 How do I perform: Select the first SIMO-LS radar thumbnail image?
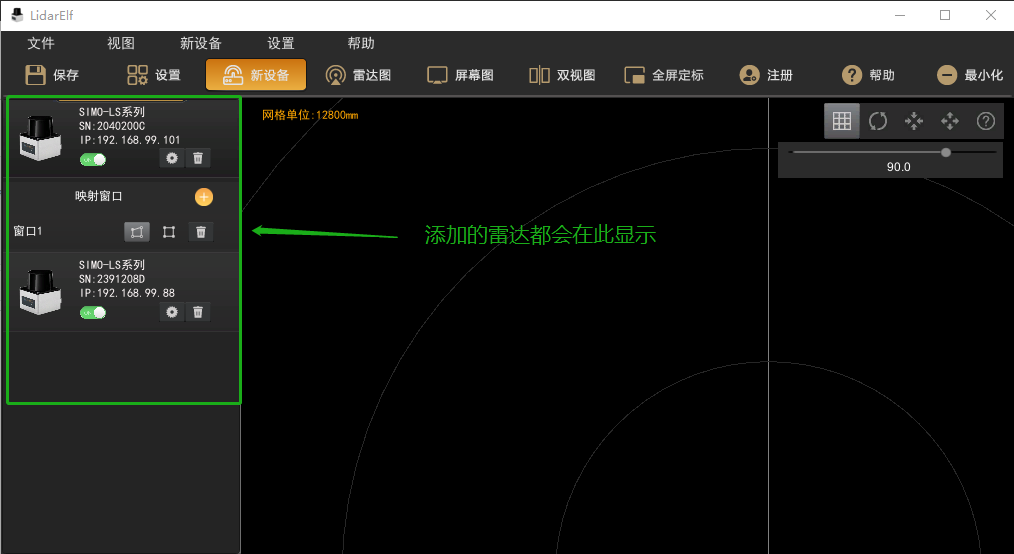coord(41,137)
